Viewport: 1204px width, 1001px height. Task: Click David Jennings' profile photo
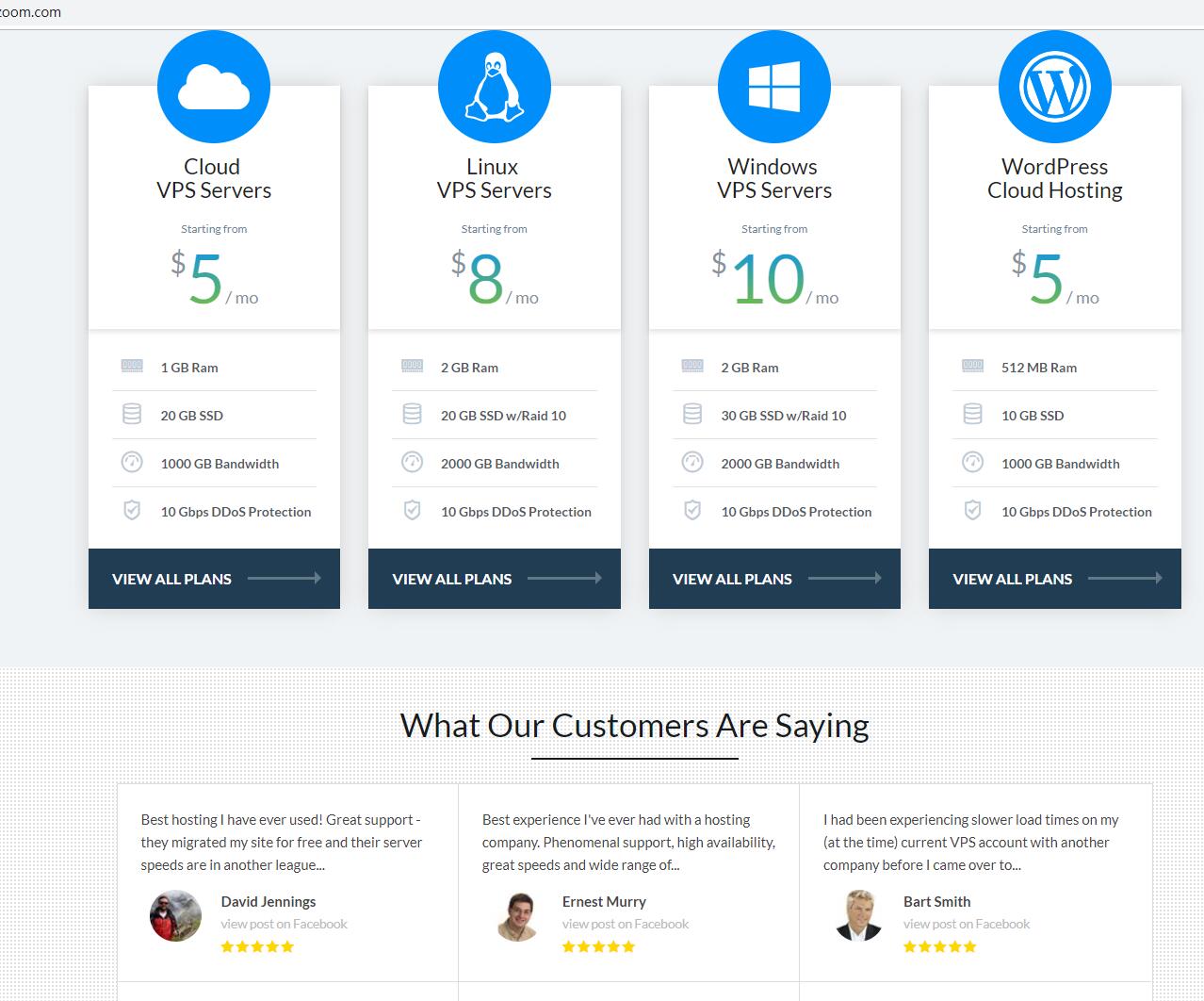click(175, 915)
